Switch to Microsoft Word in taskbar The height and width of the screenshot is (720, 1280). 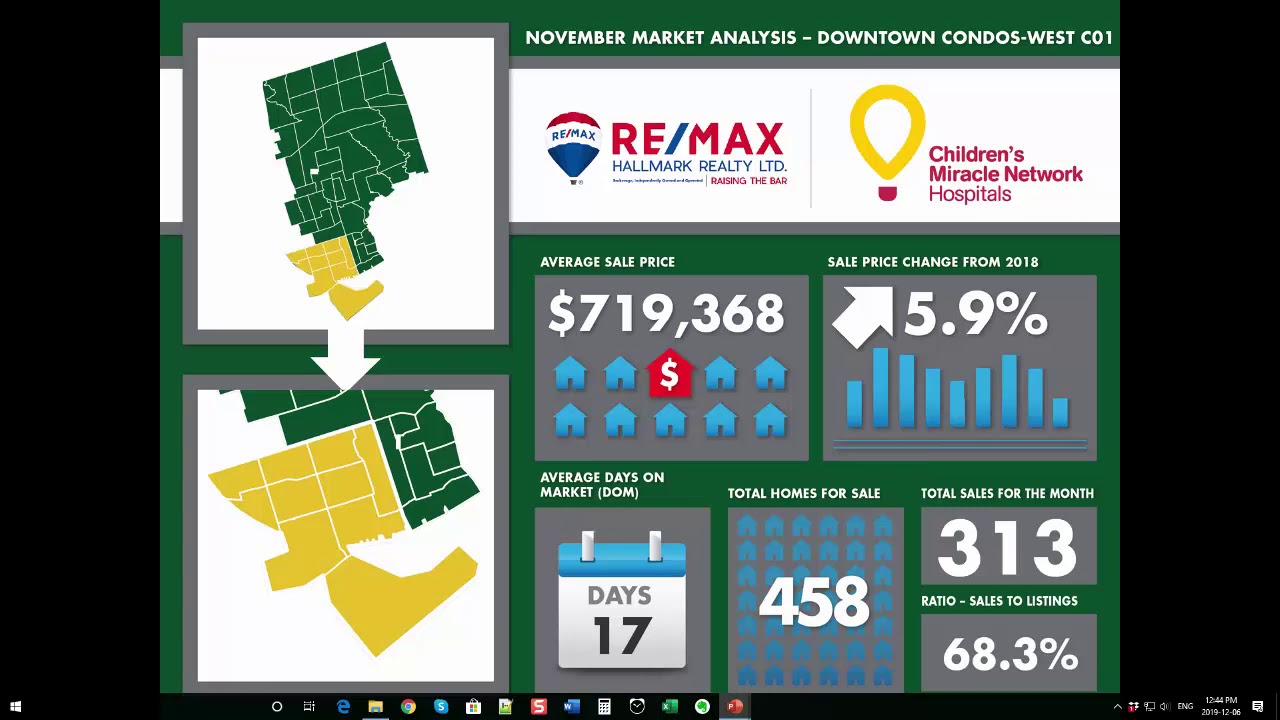coord(571,707)
